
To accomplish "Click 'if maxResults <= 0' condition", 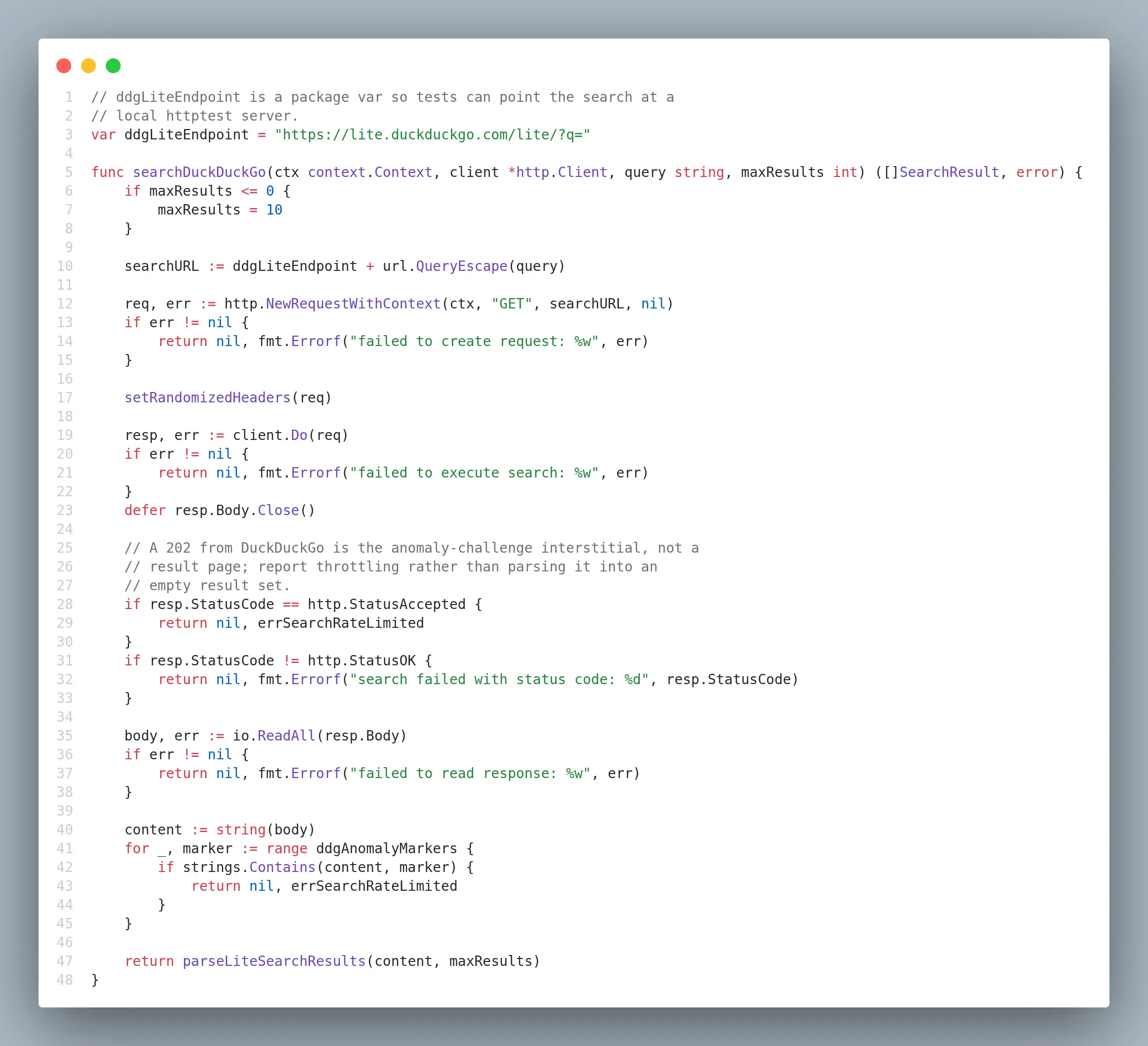I will pyautogui.click(x=199, y=191).
